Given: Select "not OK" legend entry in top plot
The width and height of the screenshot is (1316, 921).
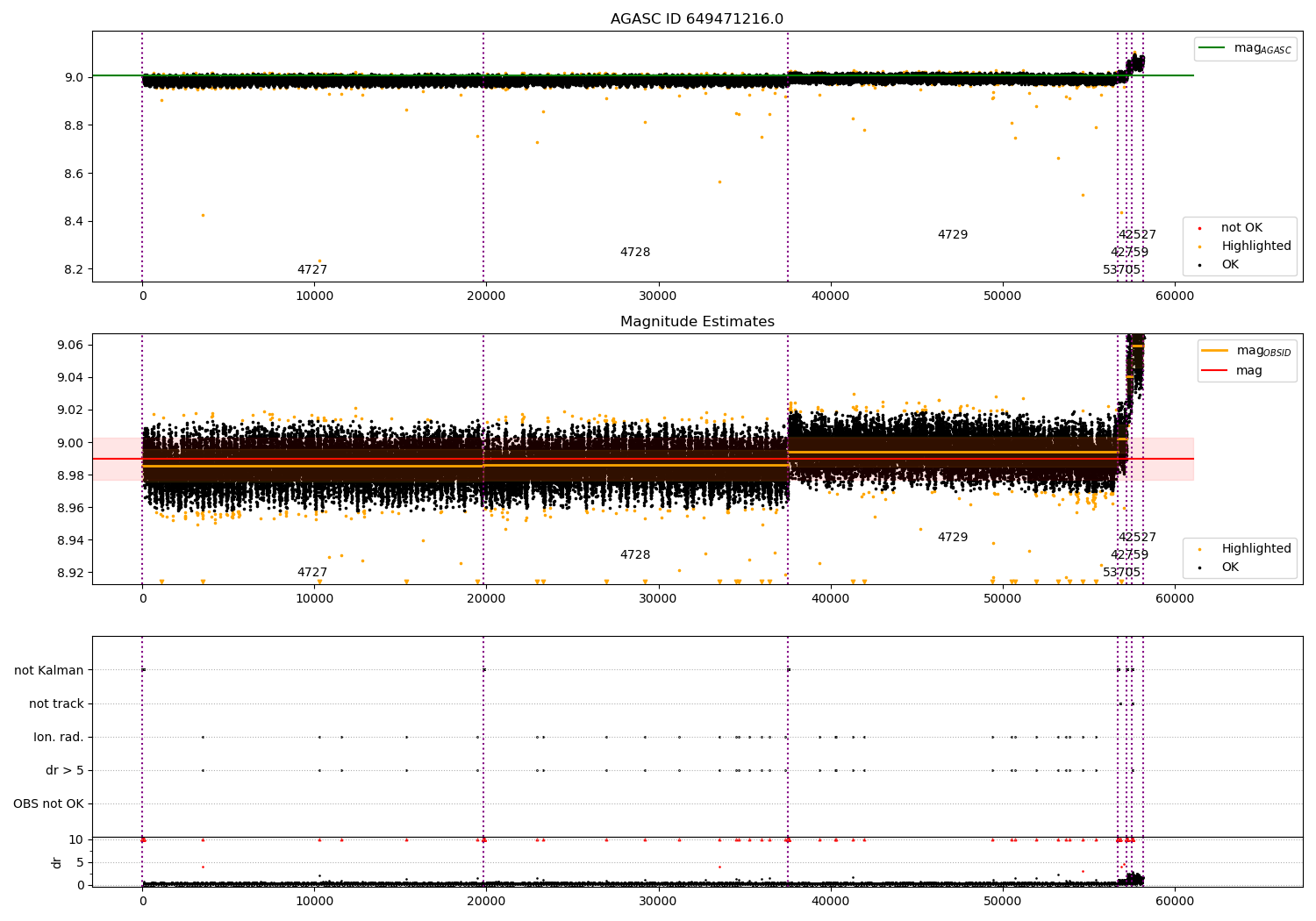Looking at the screenshot, I should [1241, 228].
